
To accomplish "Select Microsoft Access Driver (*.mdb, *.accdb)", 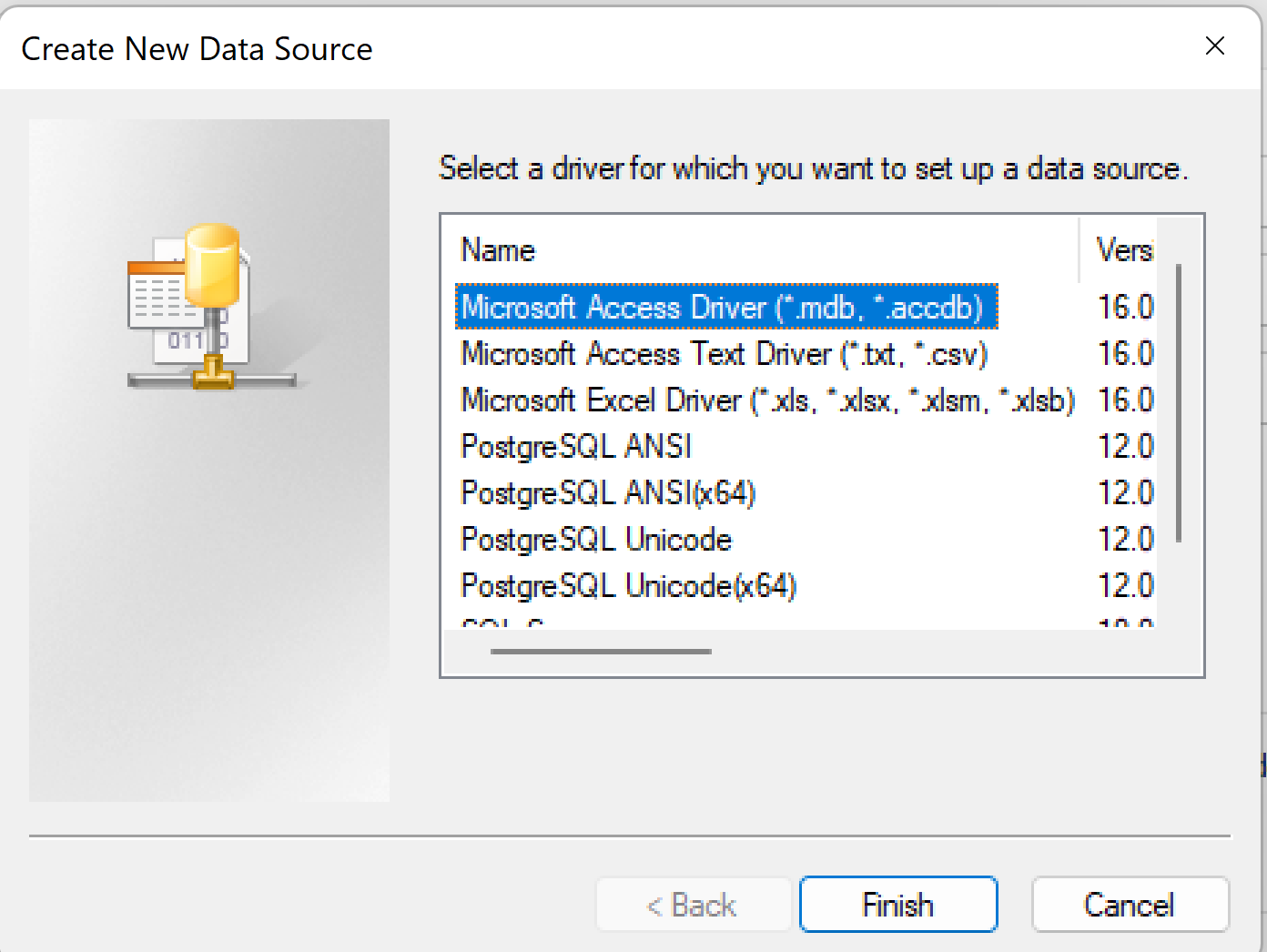I will [726, 307].
